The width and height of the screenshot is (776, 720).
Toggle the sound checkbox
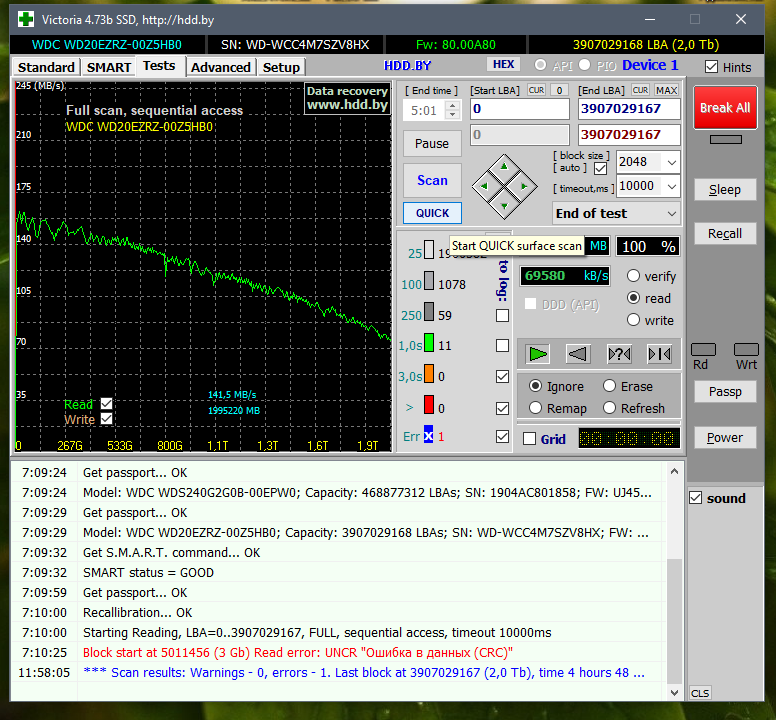pyautogui.click(x=695, y=498)
